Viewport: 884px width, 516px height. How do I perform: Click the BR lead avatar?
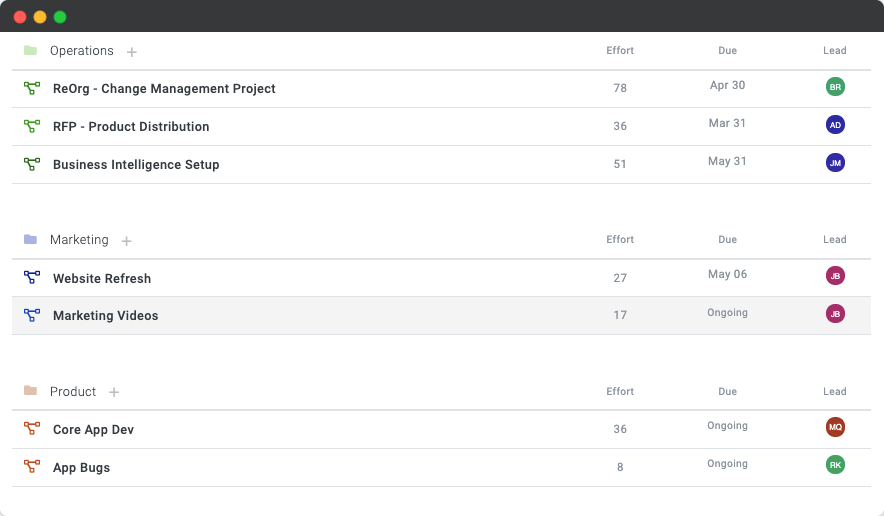[835, 87]
